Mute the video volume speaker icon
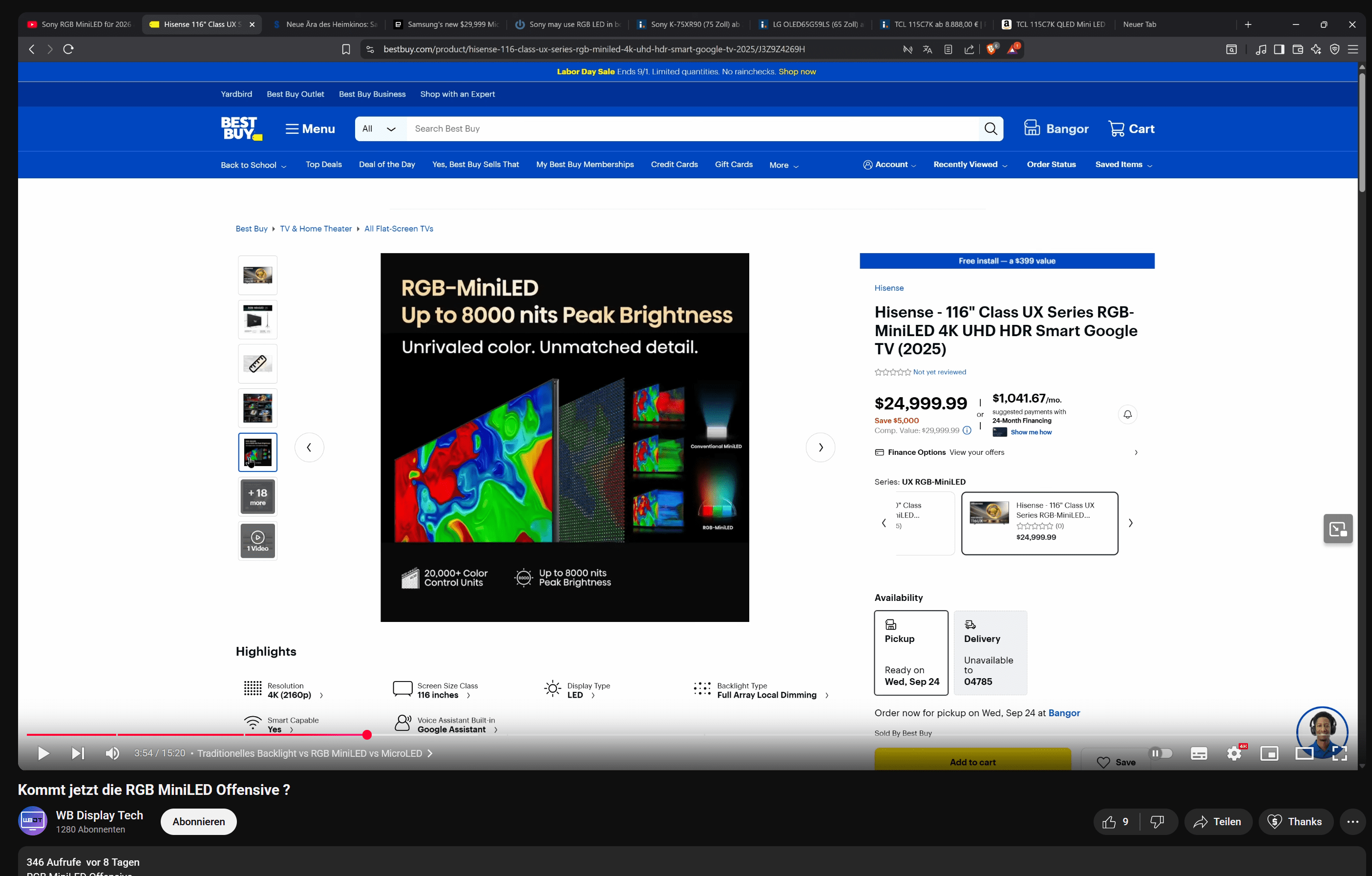The width and height of the screenshot is (1372, 876). [112, 753]
